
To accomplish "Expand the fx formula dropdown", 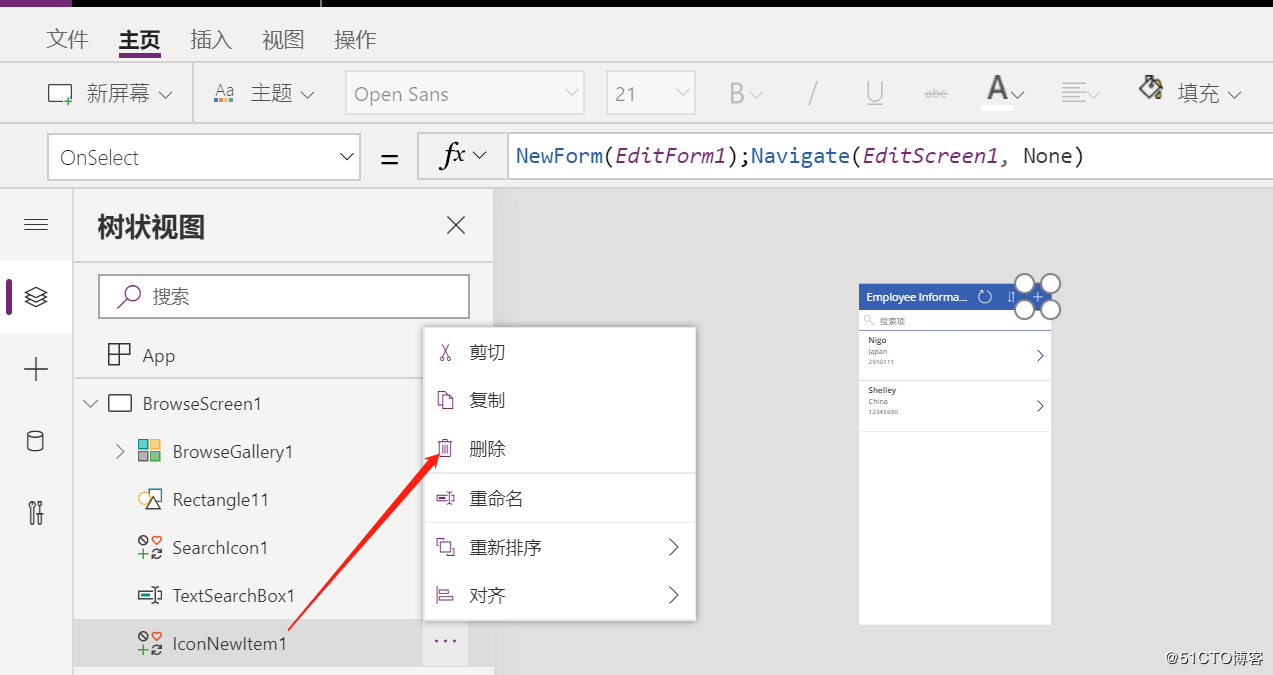I will click(462, 156).
